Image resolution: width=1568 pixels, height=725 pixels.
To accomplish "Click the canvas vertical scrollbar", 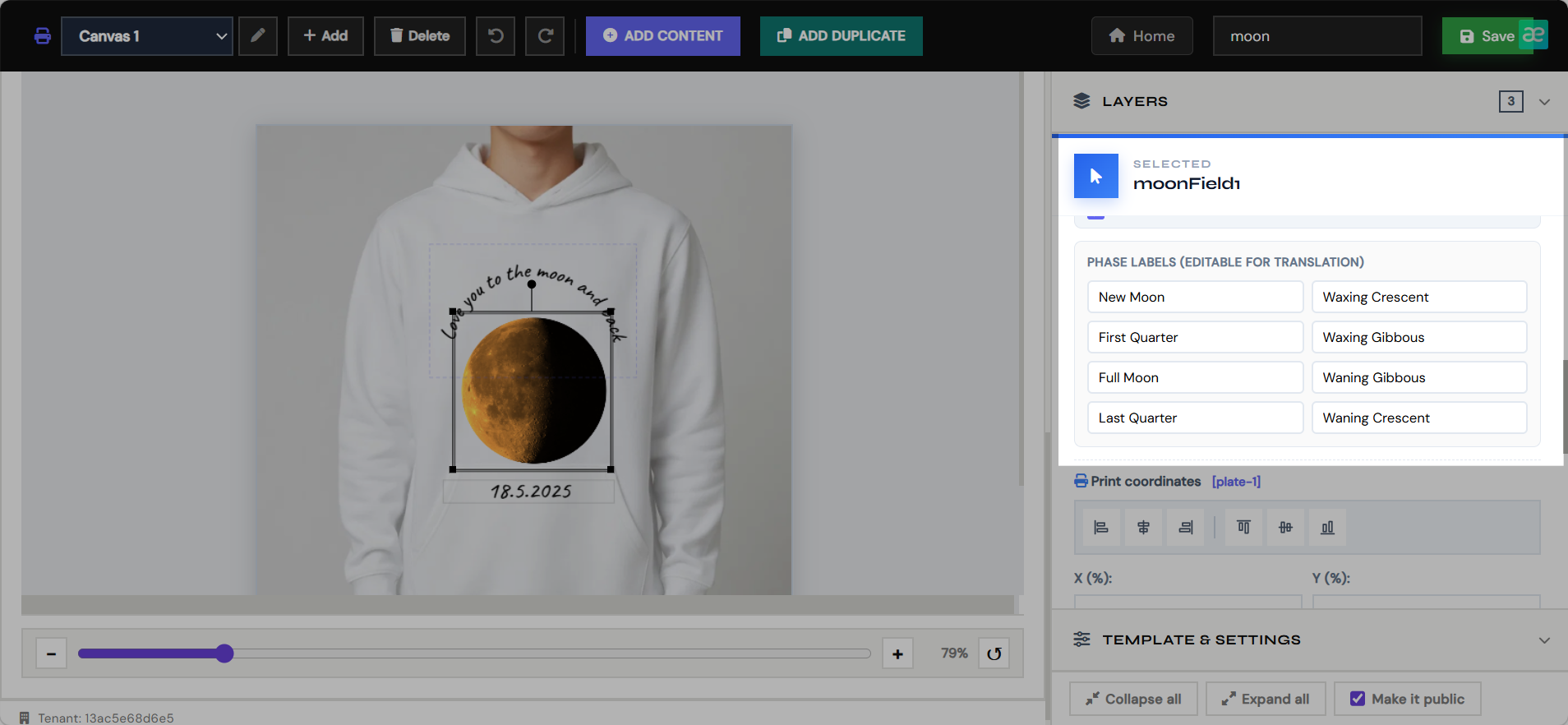I will coord(1021,279).
